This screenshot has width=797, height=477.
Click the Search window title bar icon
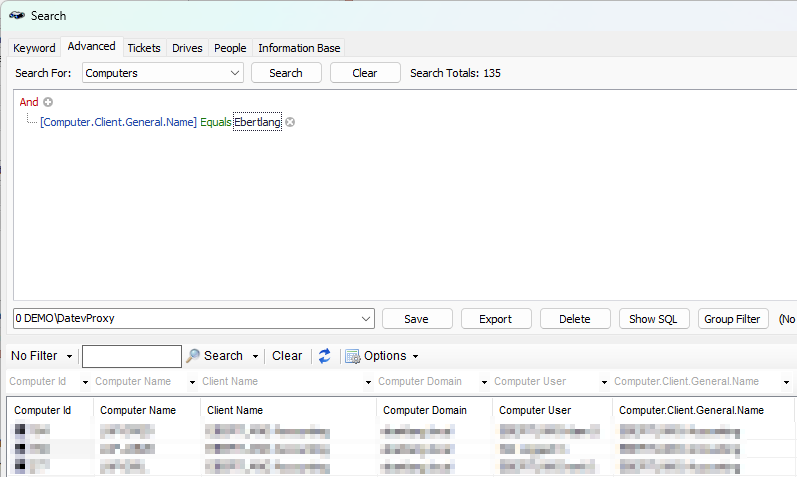17,15
